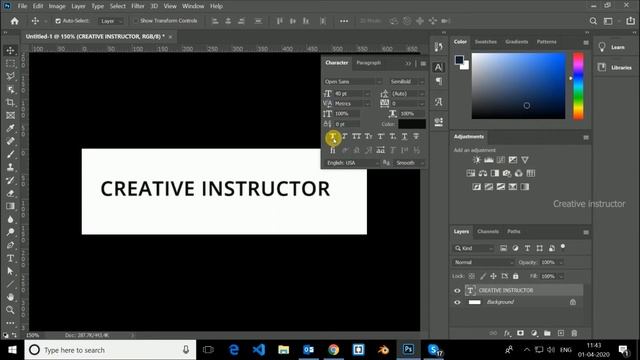This screenshot has height=360, width=640.
Task: Toggle Underline text style button
Action: pos(404,137)
